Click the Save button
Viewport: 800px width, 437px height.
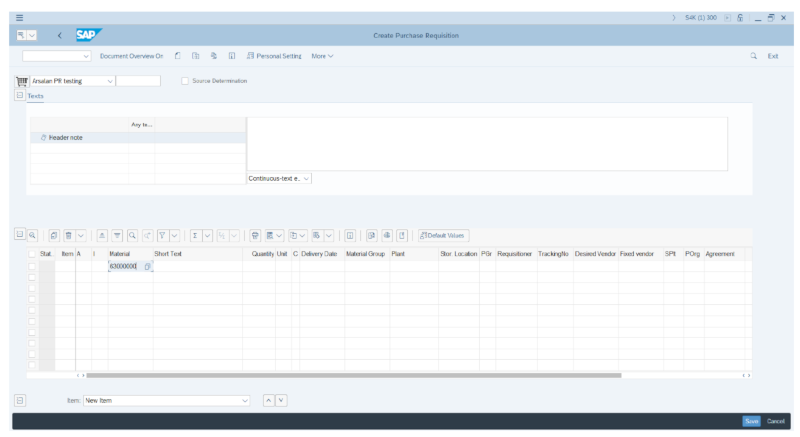[751, 421]
